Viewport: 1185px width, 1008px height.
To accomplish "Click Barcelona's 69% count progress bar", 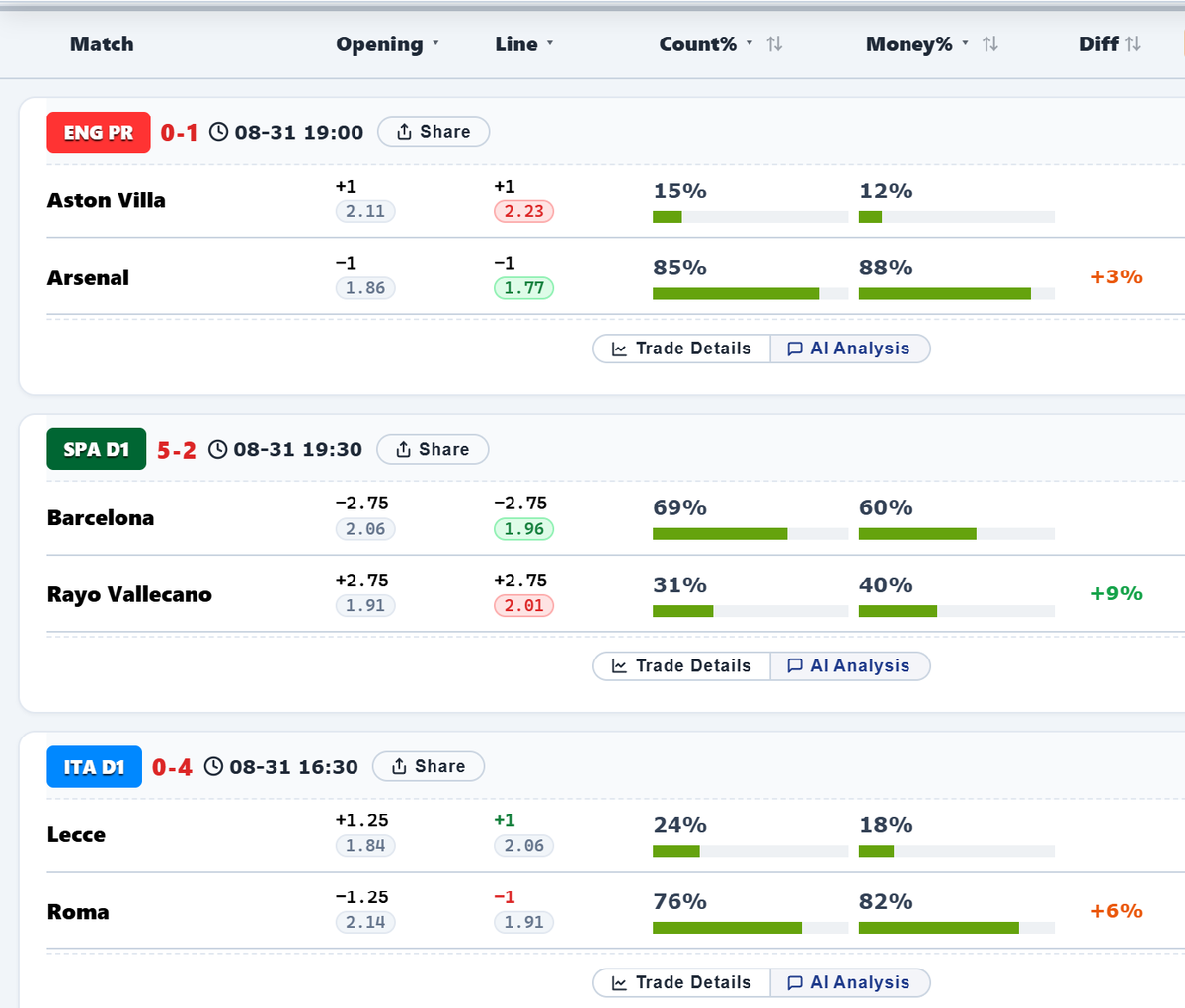I will tap(750, 534).
